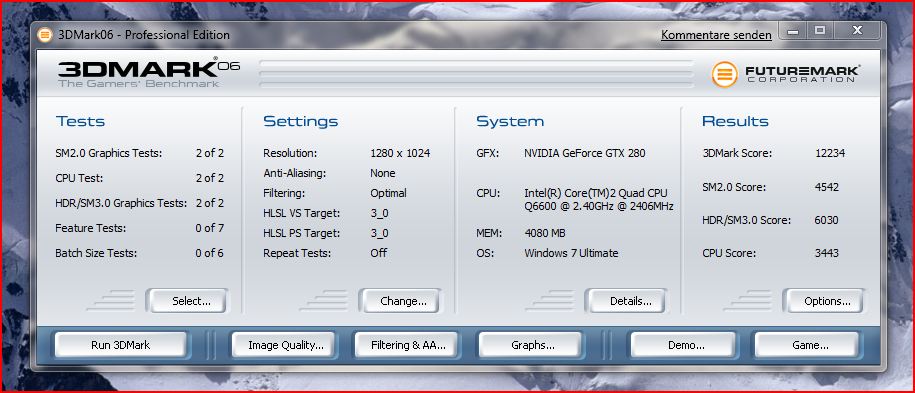Click the Feature Tests label
Viewport: 915px width, 393px height.
tap(90, 228)
